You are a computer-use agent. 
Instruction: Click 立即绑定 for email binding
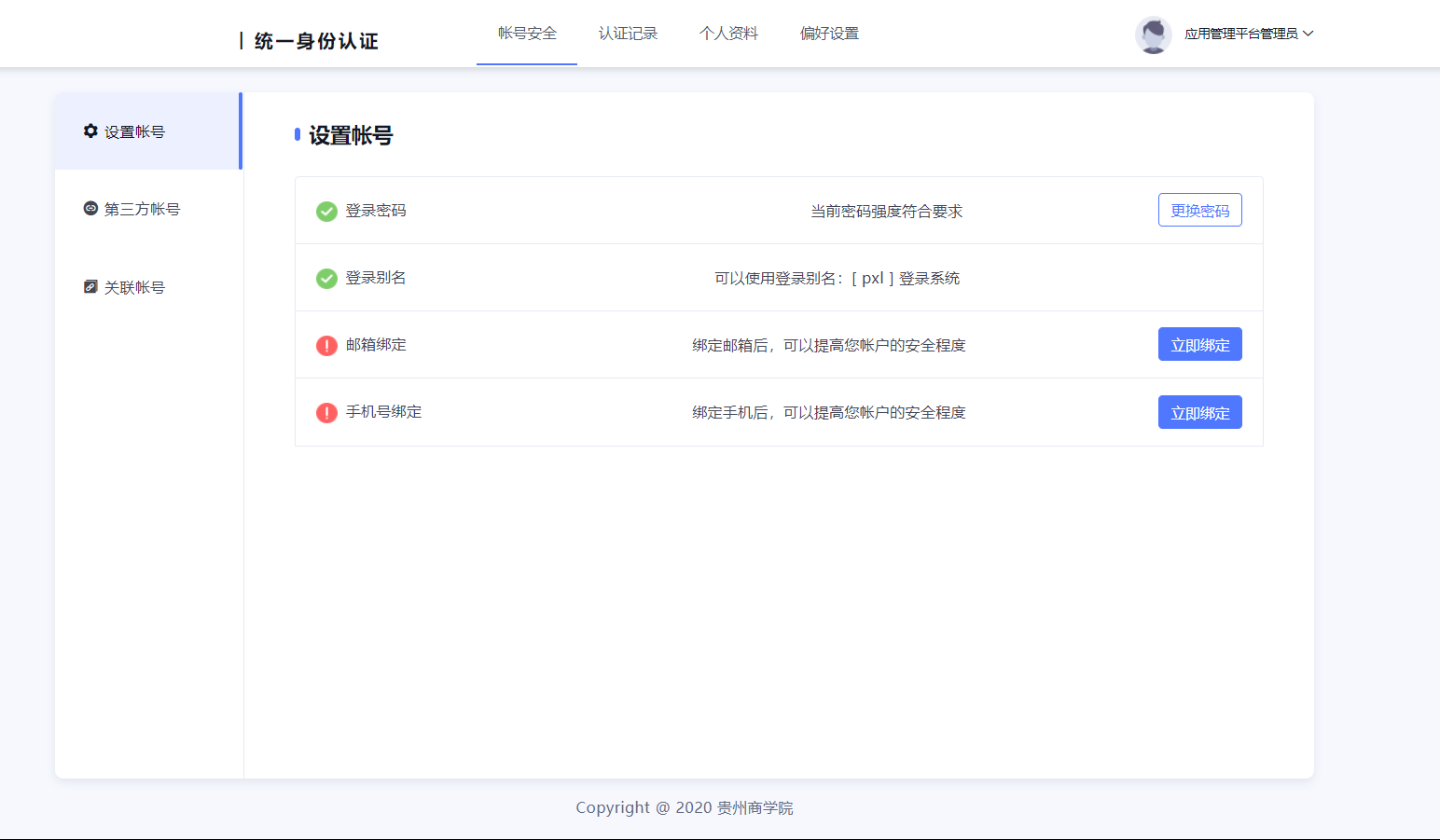pyautogui.click(x=1199, y=345)
